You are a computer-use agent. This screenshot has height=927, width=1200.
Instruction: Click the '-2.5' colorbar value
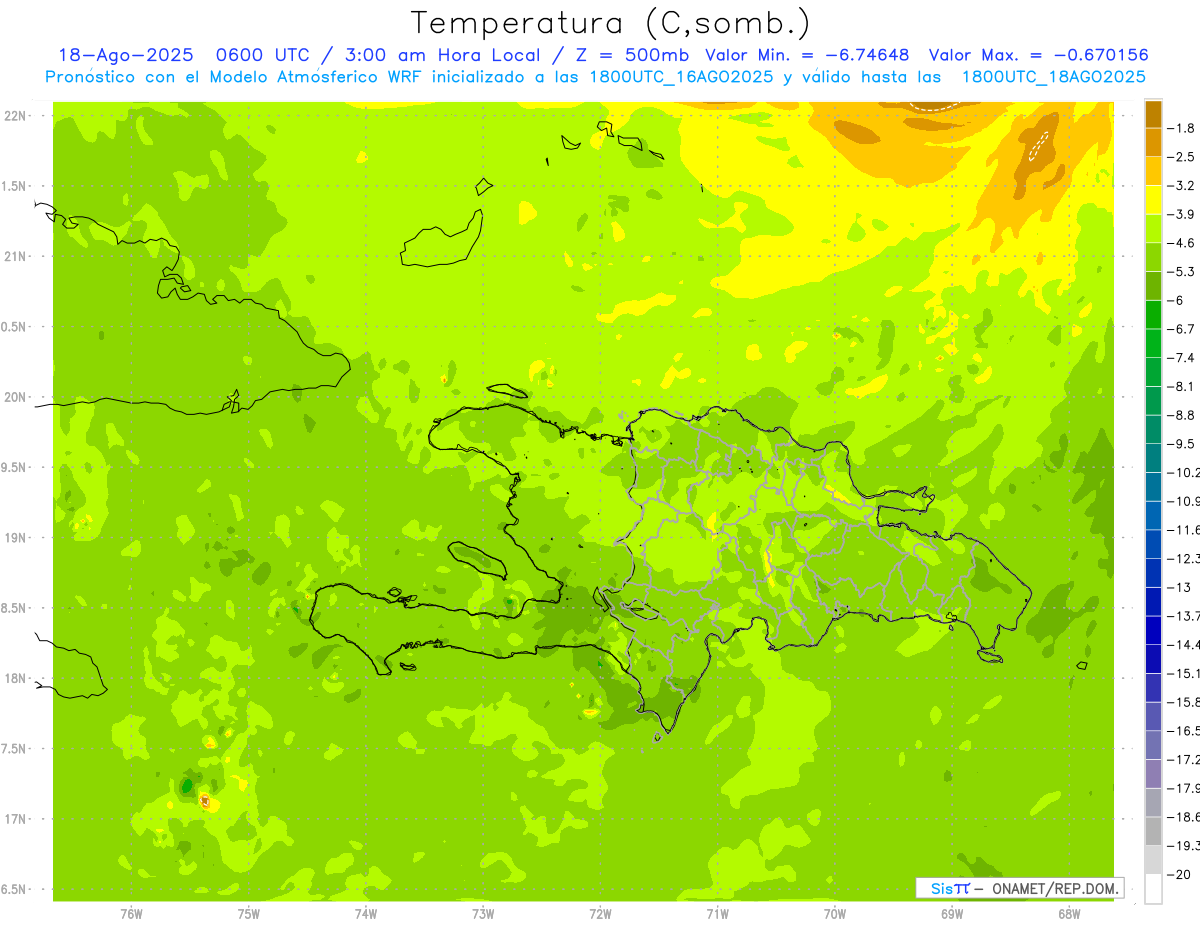point(1181,157)
